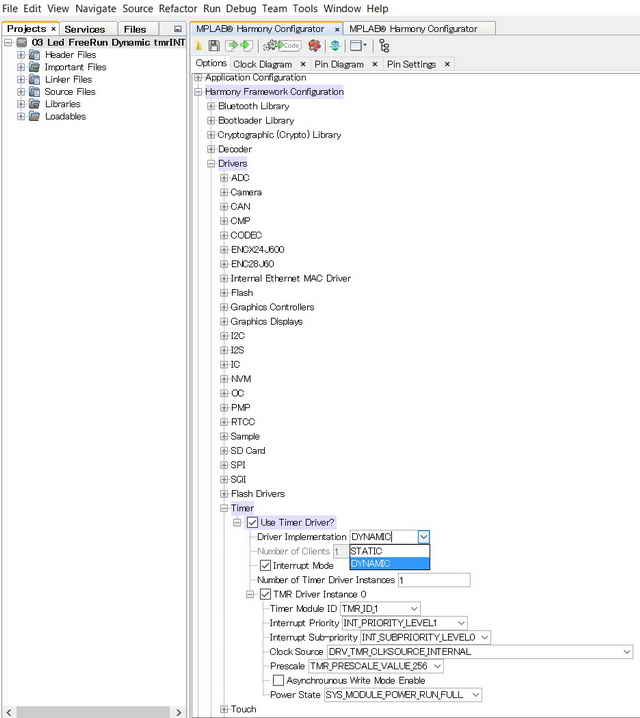Click the Number of Timer Driver Instances field
The width and height of the screenshot is (640, 718).
coord(434,580)
